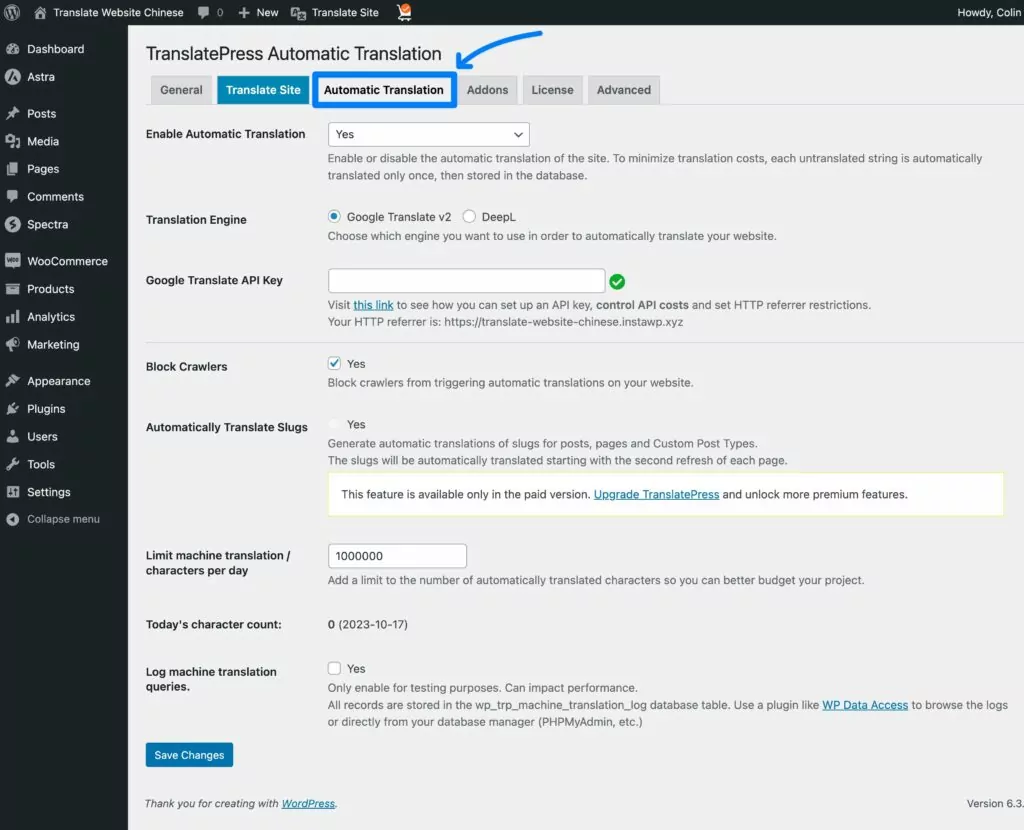The width and height of the screenshot is (1024, 830).
Task: Click the Dashboard gauge icon
Action: tap(12, 49)
